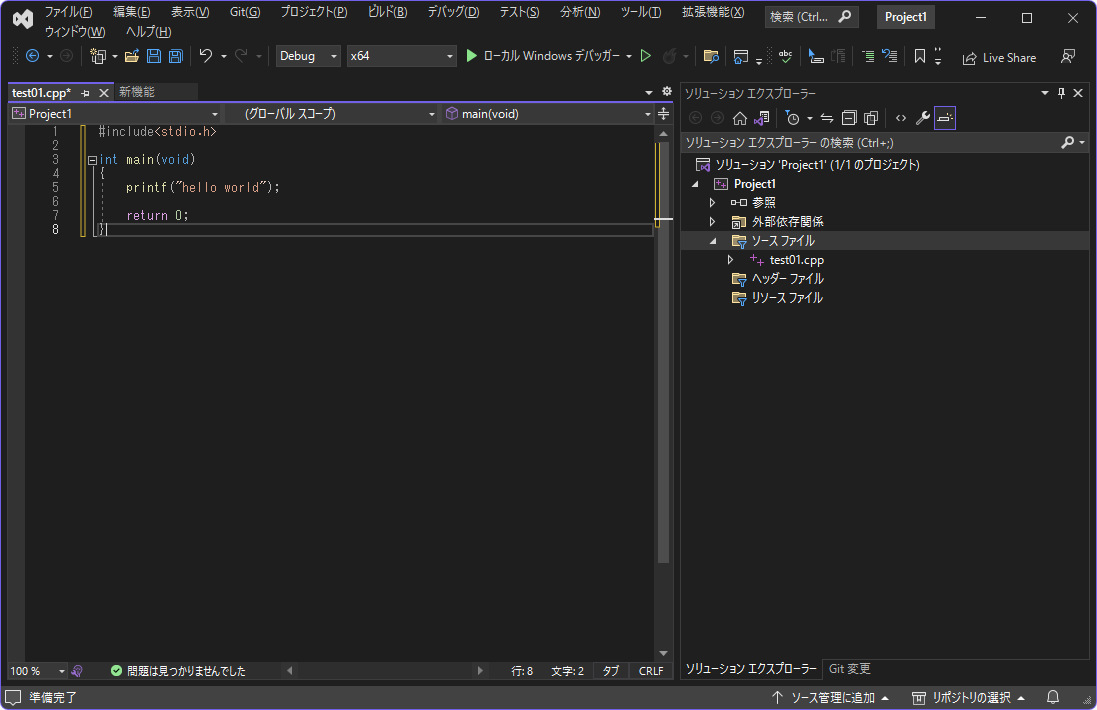The width and height of the screenshot is (1097, 710).
Task: Click the Live Share button
Action: click(x=999, y=57)
